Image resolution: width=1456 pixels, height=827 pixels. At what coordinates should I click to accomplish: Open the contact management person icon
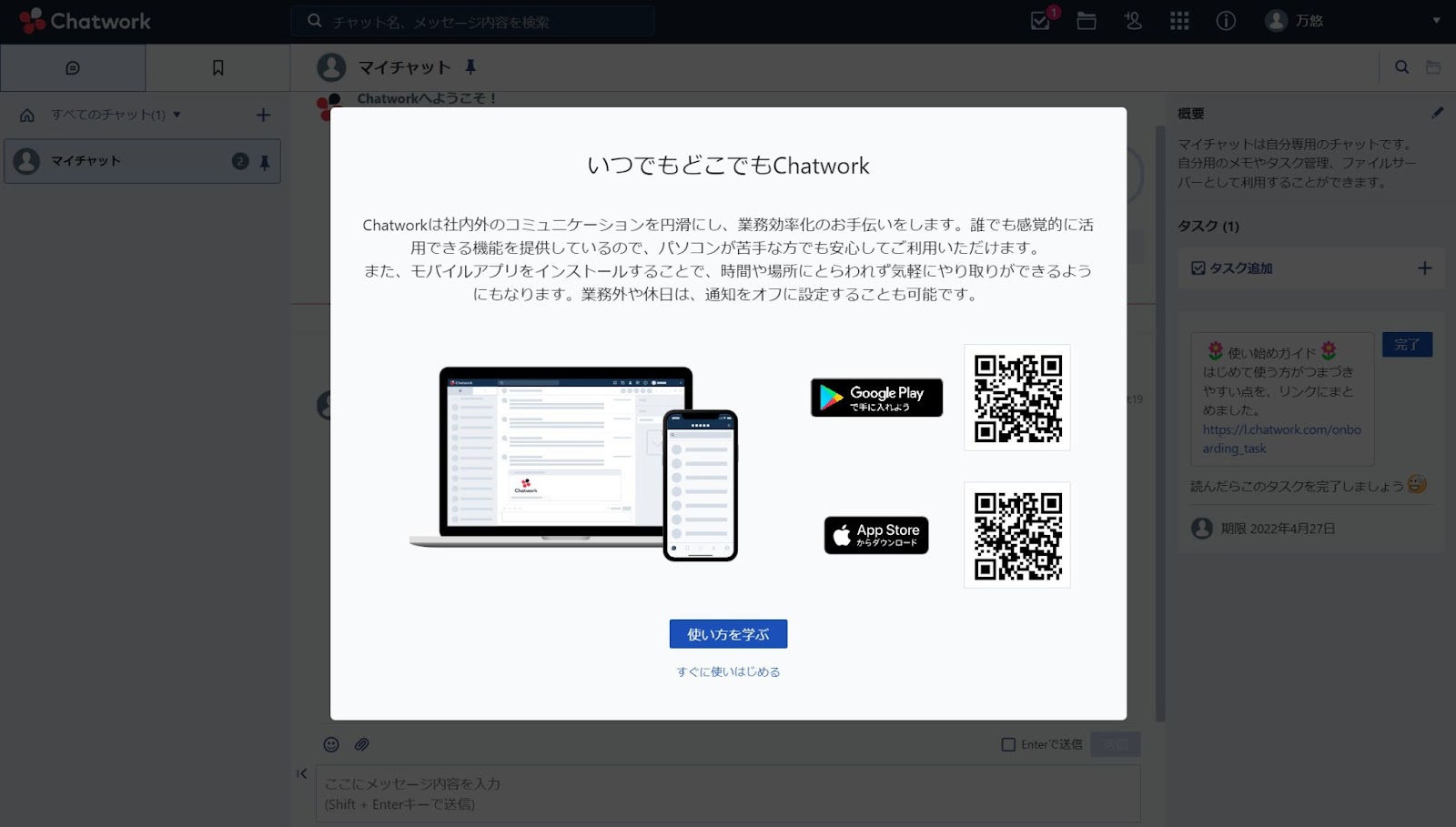click(x=1133, y=21)
